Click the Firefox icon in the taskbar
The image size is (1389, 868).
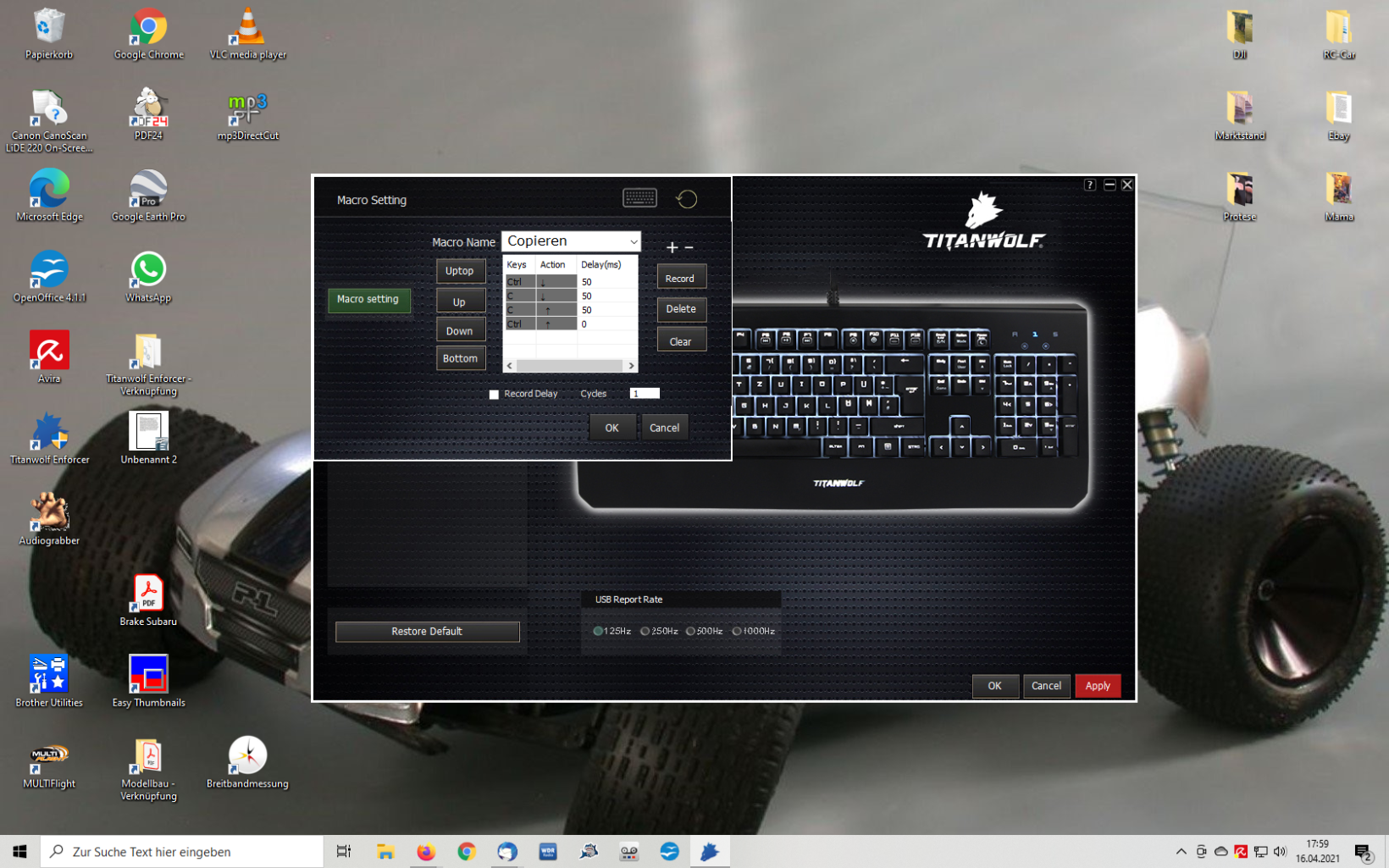tap(426, 852)
